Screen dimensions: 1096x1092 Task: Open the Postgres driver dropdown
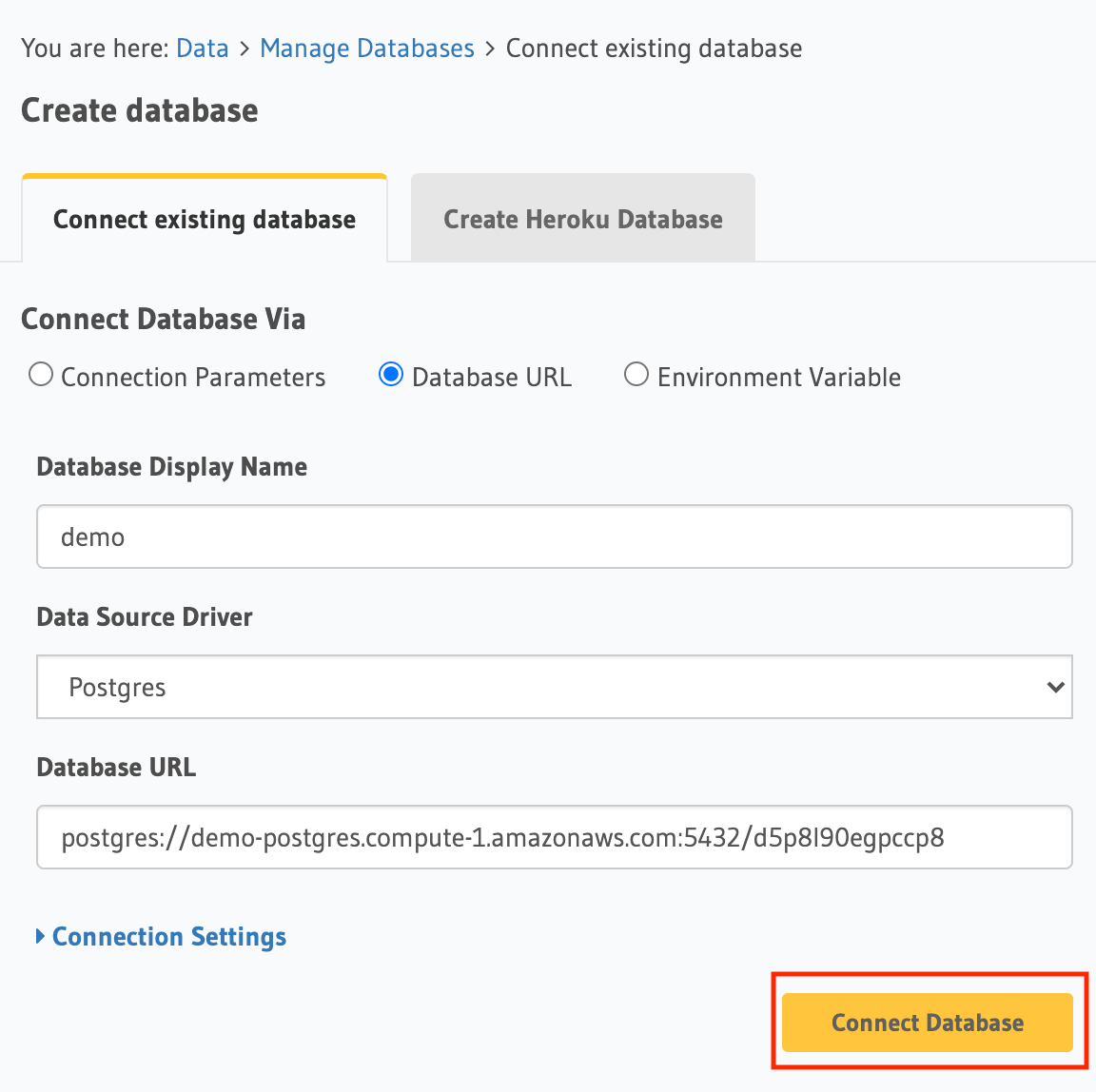click(554, 687)
